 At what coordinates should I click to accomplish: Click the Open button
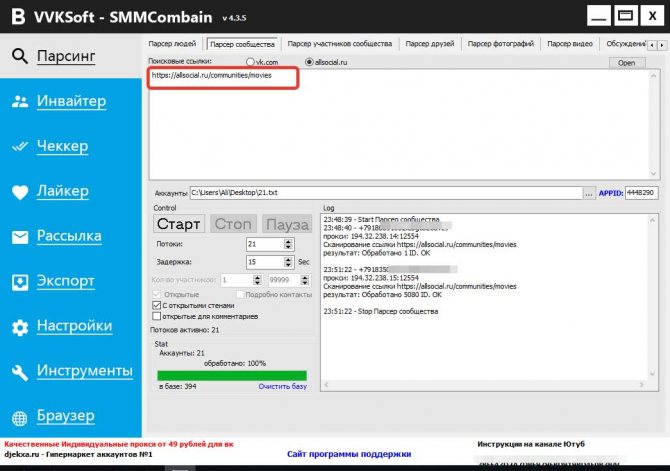coord(626,63)
